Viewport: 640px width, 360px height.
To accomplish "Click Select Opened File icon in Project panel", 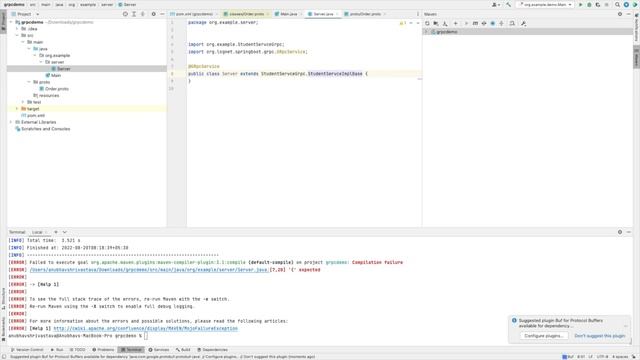I will 125,14.
